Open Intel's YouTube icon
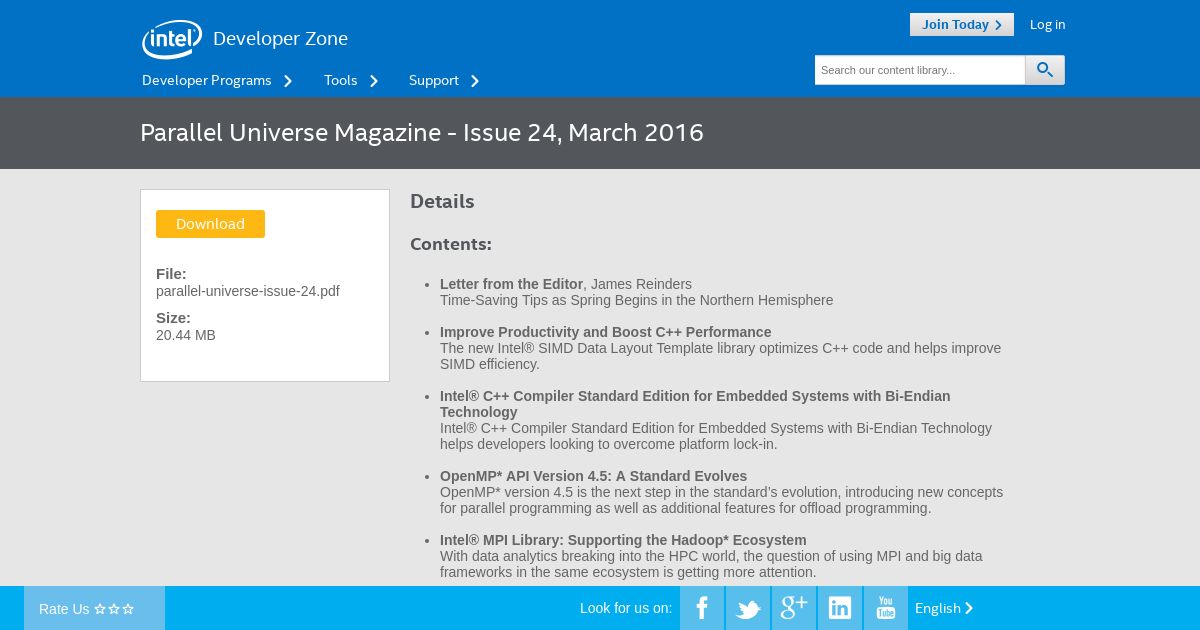The height and width of the screenshot is (630, 1200). click(886, 608)
